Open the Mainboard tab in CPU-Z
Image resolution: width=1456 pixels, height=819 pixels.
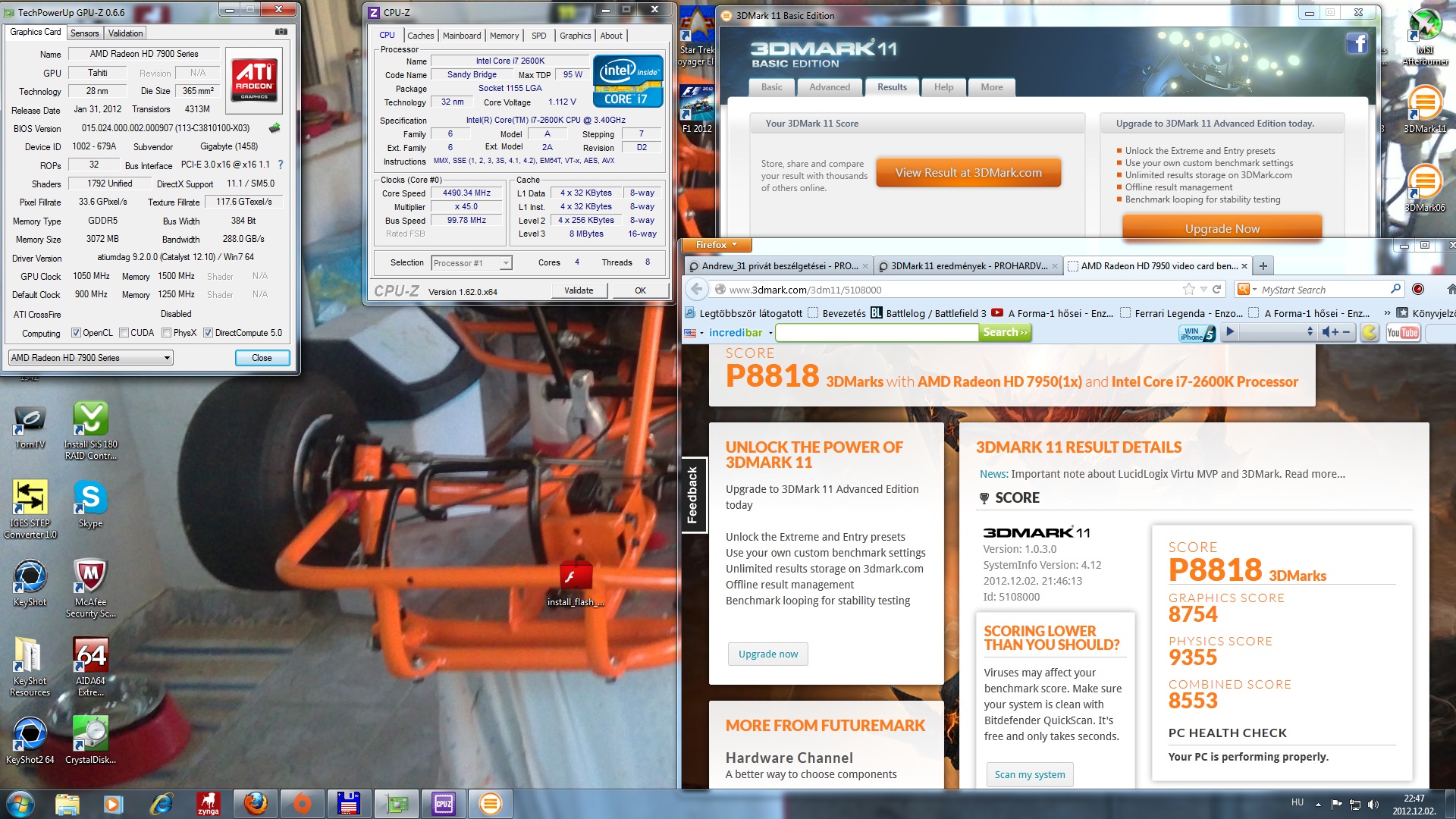point(461,36)
